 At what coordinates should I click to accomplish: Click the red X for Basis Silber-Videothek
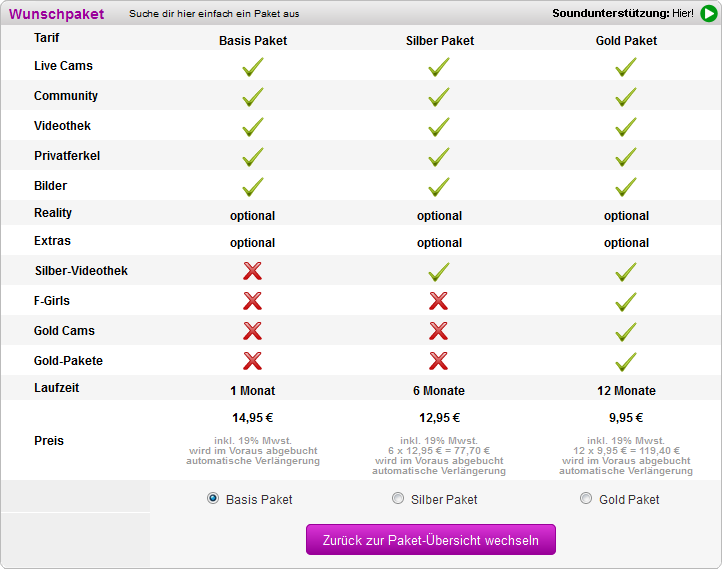252,271
